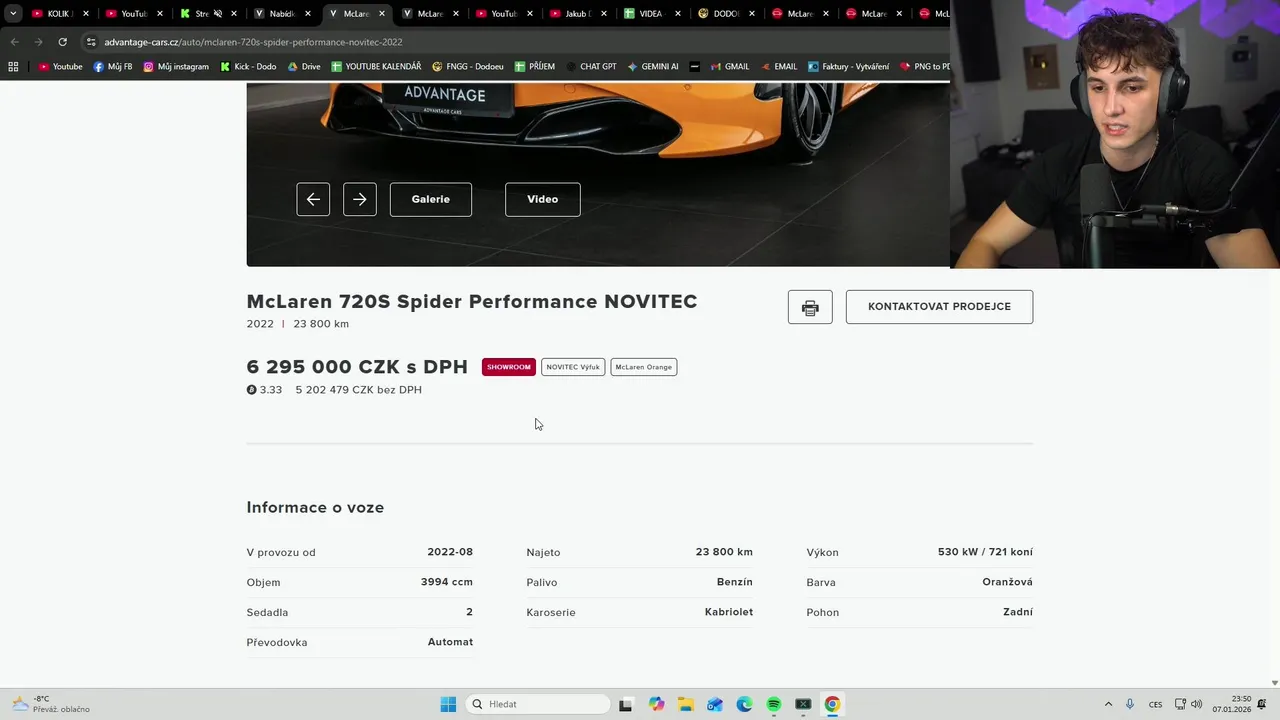Click the red SHOWROOM badge
The height and width of the screenshot is (720, 1280).
[x=509, y=367]
